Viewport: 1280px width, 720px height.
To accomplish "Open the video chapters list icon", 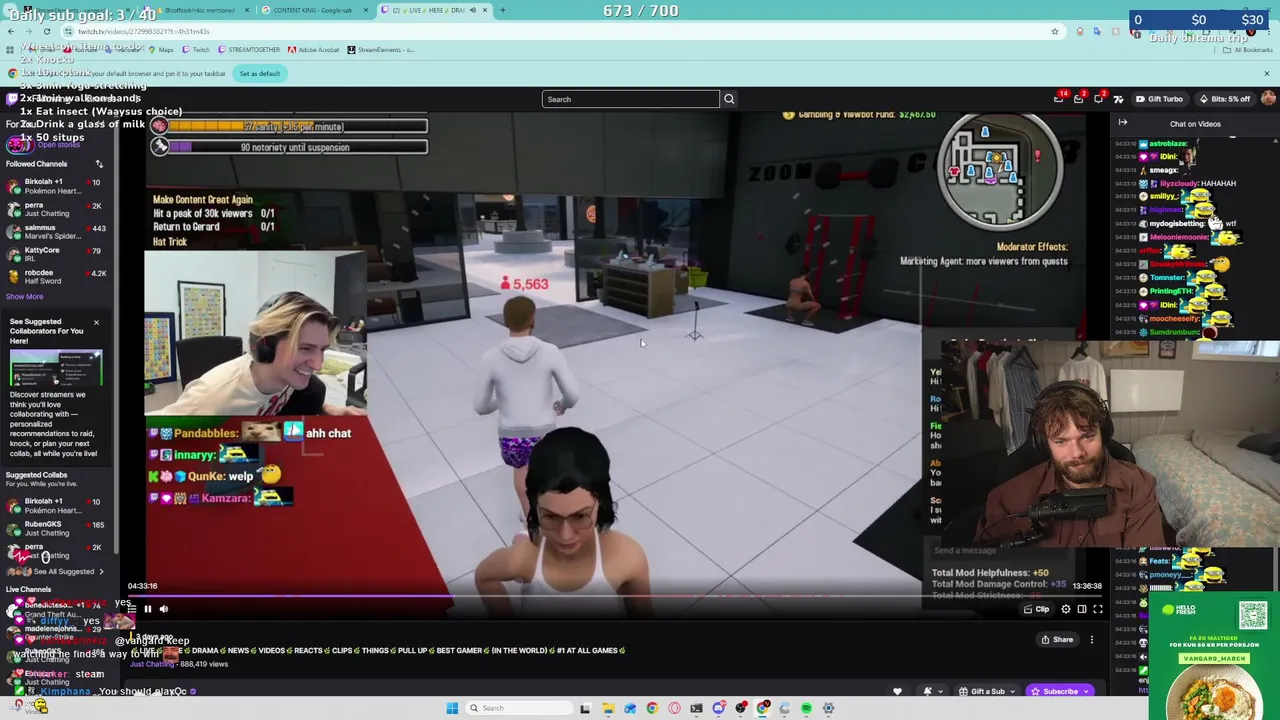I will click(132, 608).
